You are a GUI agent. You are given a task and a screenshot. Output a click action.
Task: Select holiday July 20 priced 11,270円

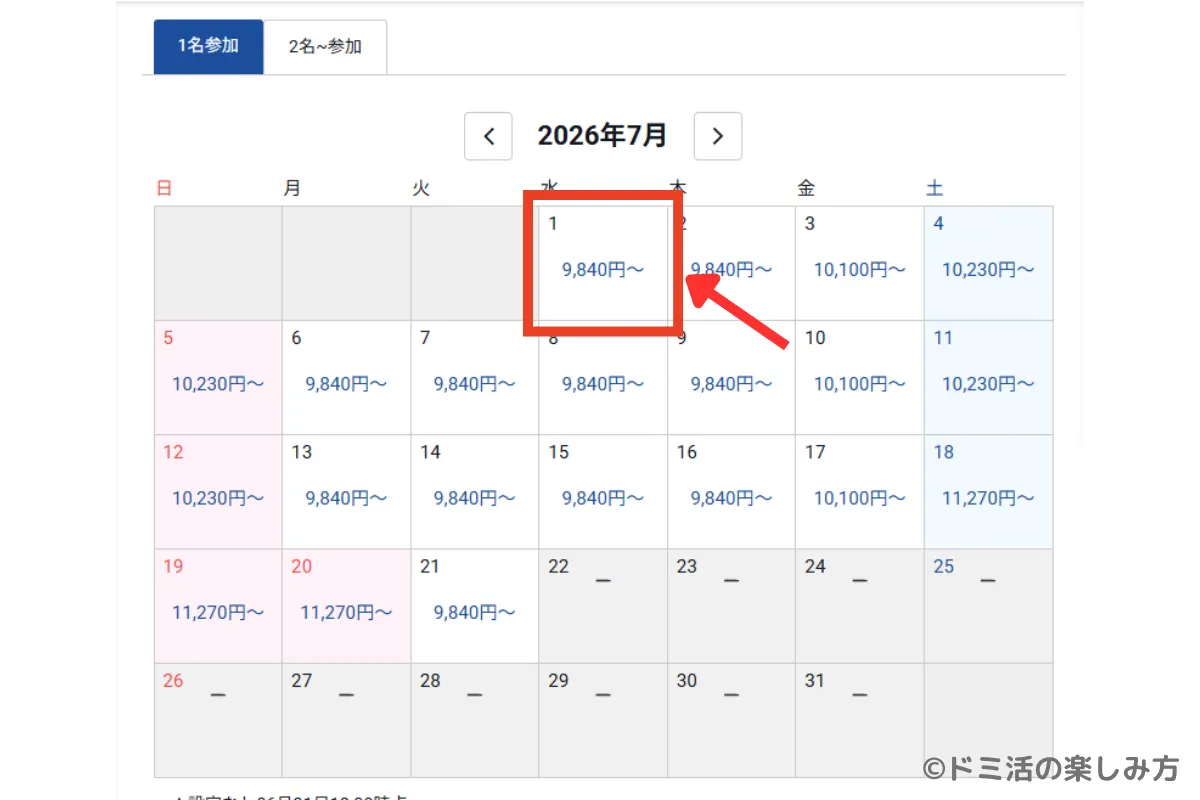tap(346, 606)
